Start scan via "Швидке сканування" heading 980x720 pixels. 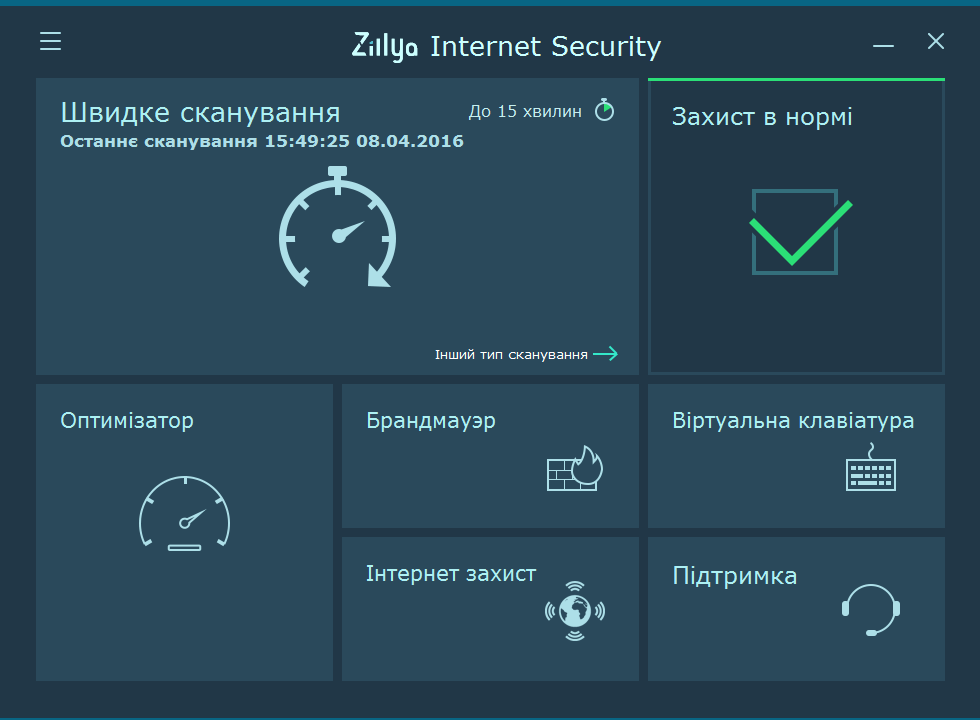click(x=201, y=113)
